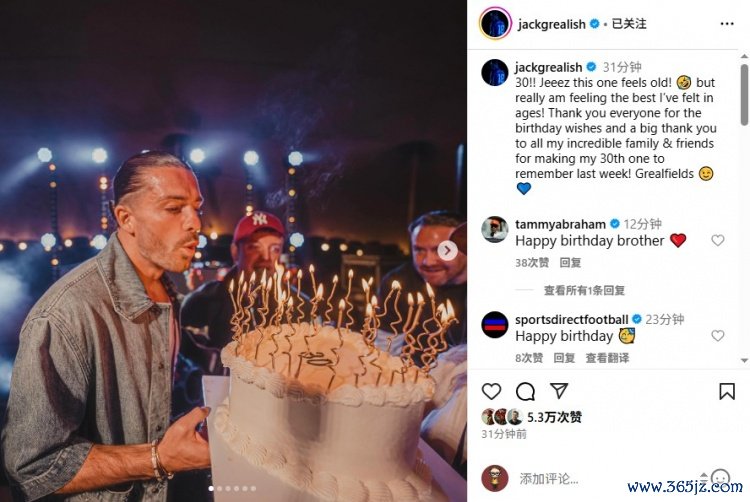Share the post with the paper plane icon

point(559,391)
